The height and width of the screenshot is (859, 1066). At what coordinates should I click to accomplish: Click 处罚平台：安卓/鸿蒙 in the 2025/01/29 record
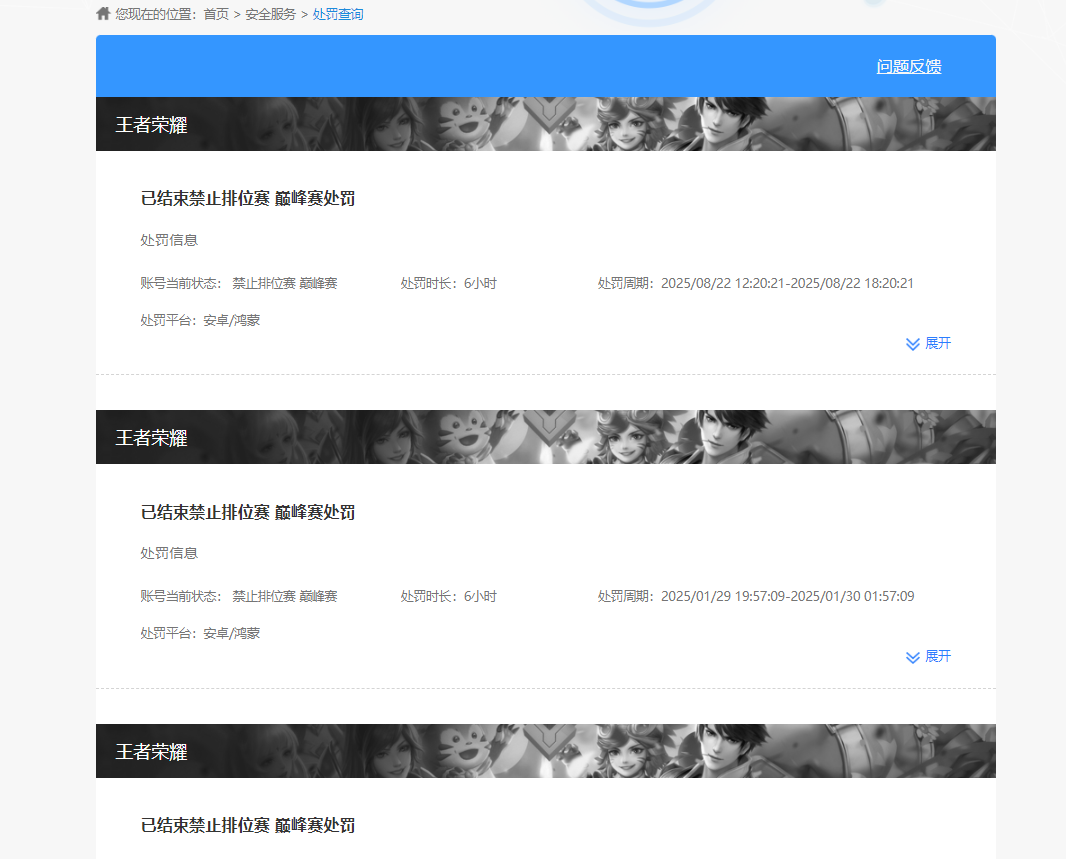click(200, 633)
